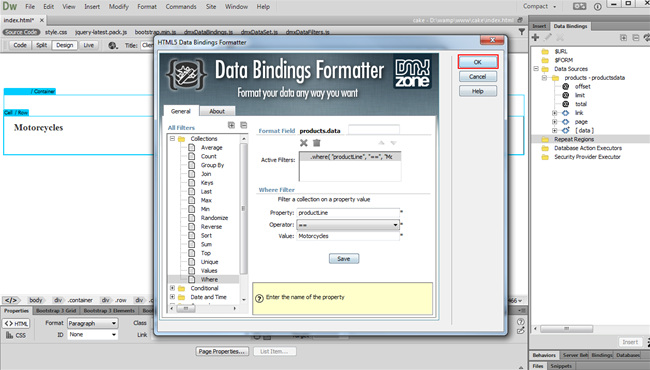Open the Commands menu
Viewport: 650px width, 370px height.
click(181, 7)
